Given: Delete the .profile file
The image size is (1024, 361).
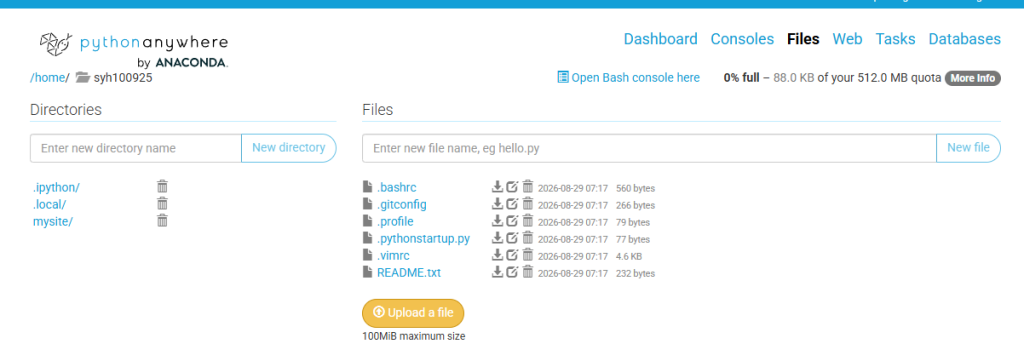Looking at the screenshot, I should click(528, 221).
